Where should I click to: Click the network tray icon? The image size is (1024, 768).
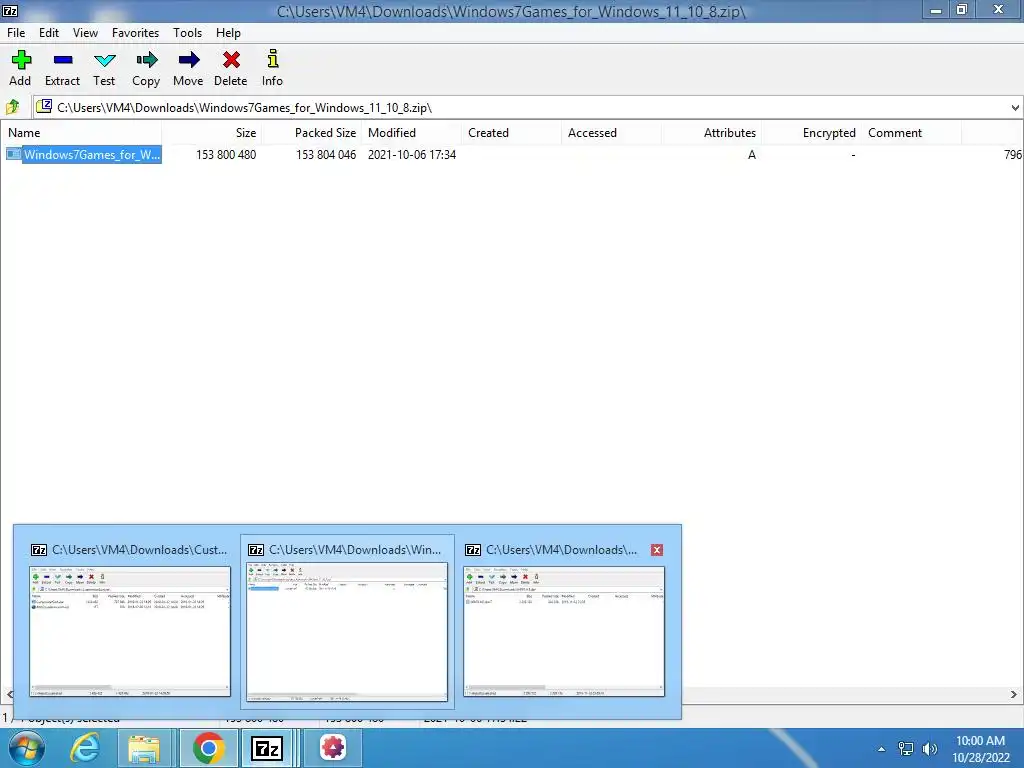click(906, 748)
